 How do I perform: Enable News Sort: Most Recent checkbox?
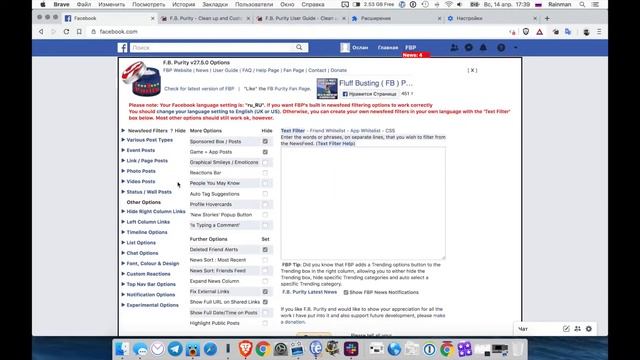[265, 260]
